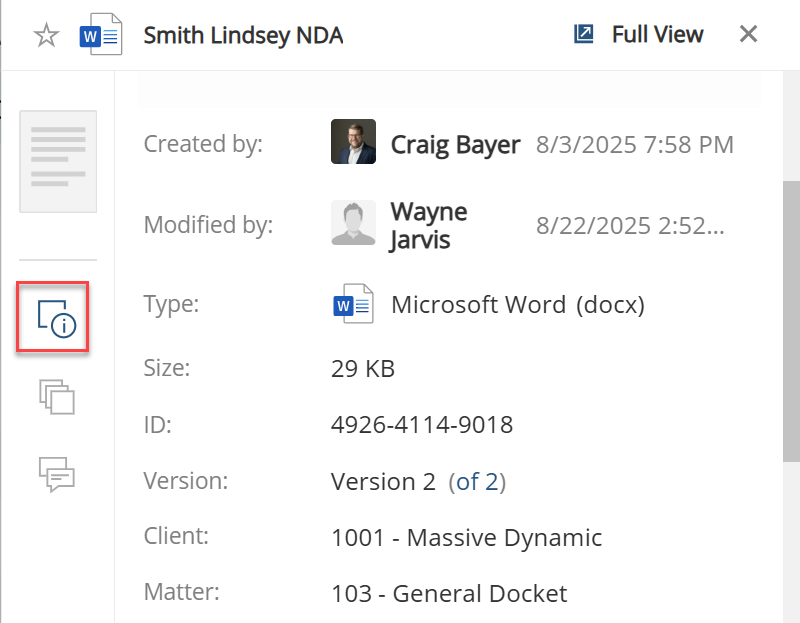
Task: Click the "of 2" versions link
Action: 477,482
